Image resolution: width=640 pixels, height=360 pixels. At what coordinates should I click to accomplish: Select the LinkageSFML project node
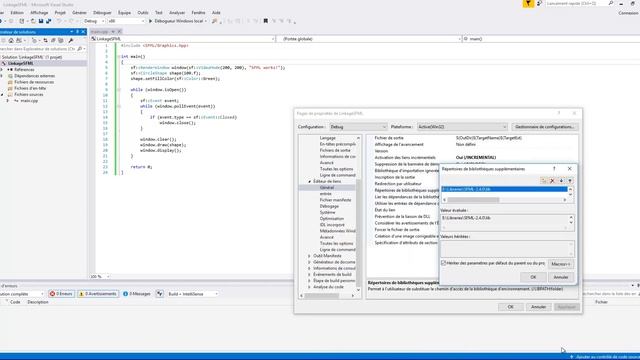point(20,63)
